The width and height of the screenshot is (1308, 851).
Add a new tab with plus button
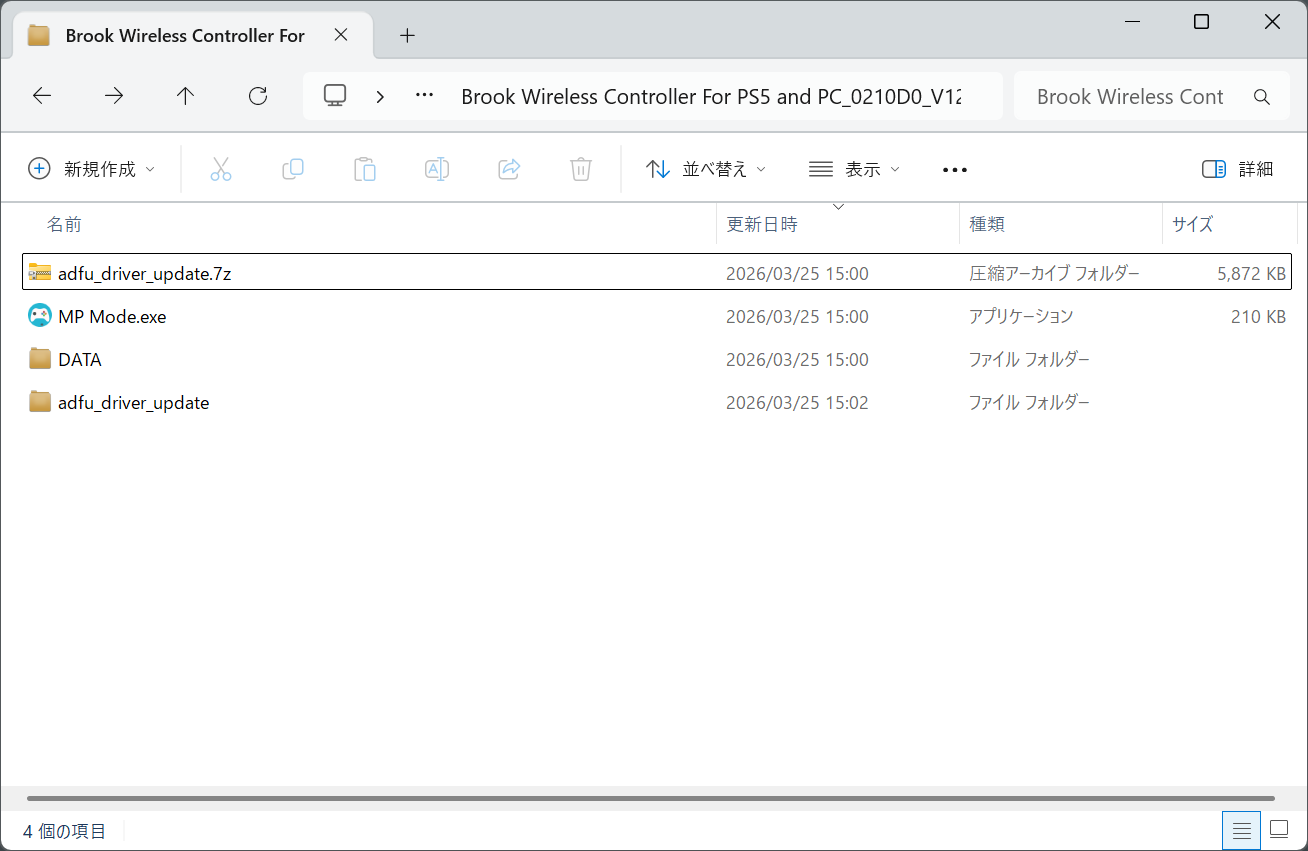(x=407, y=36)
